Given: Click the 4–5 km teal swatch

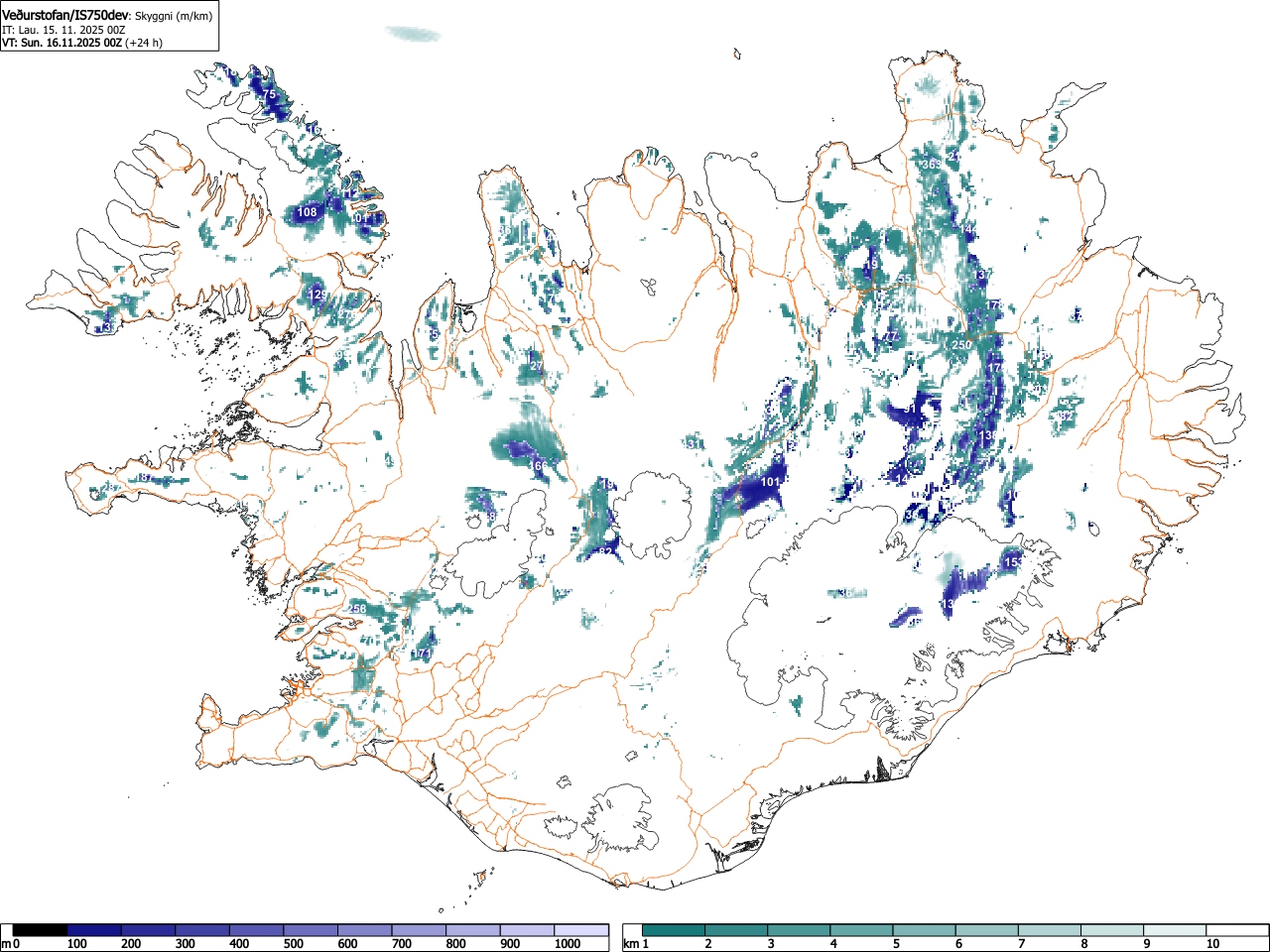Looking at the screenshot, I should pyautogui.click(x=862, y=930).
